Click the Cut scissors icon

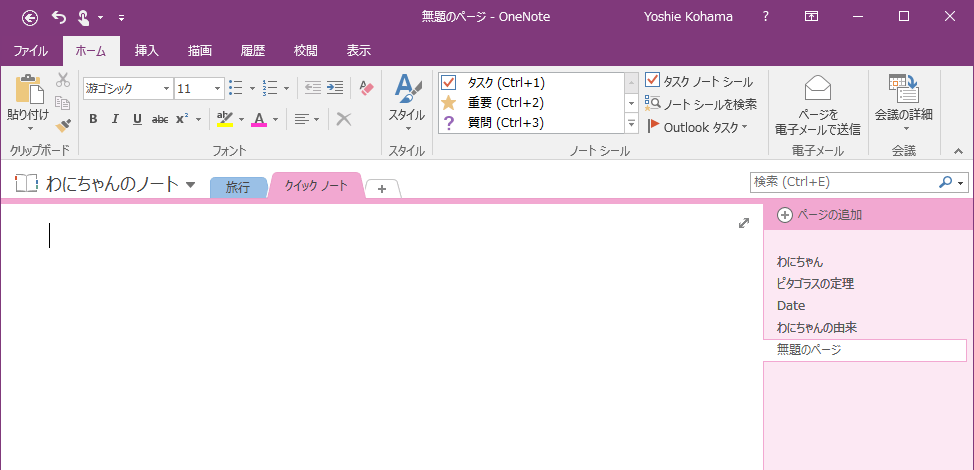(x=63, y=79)
